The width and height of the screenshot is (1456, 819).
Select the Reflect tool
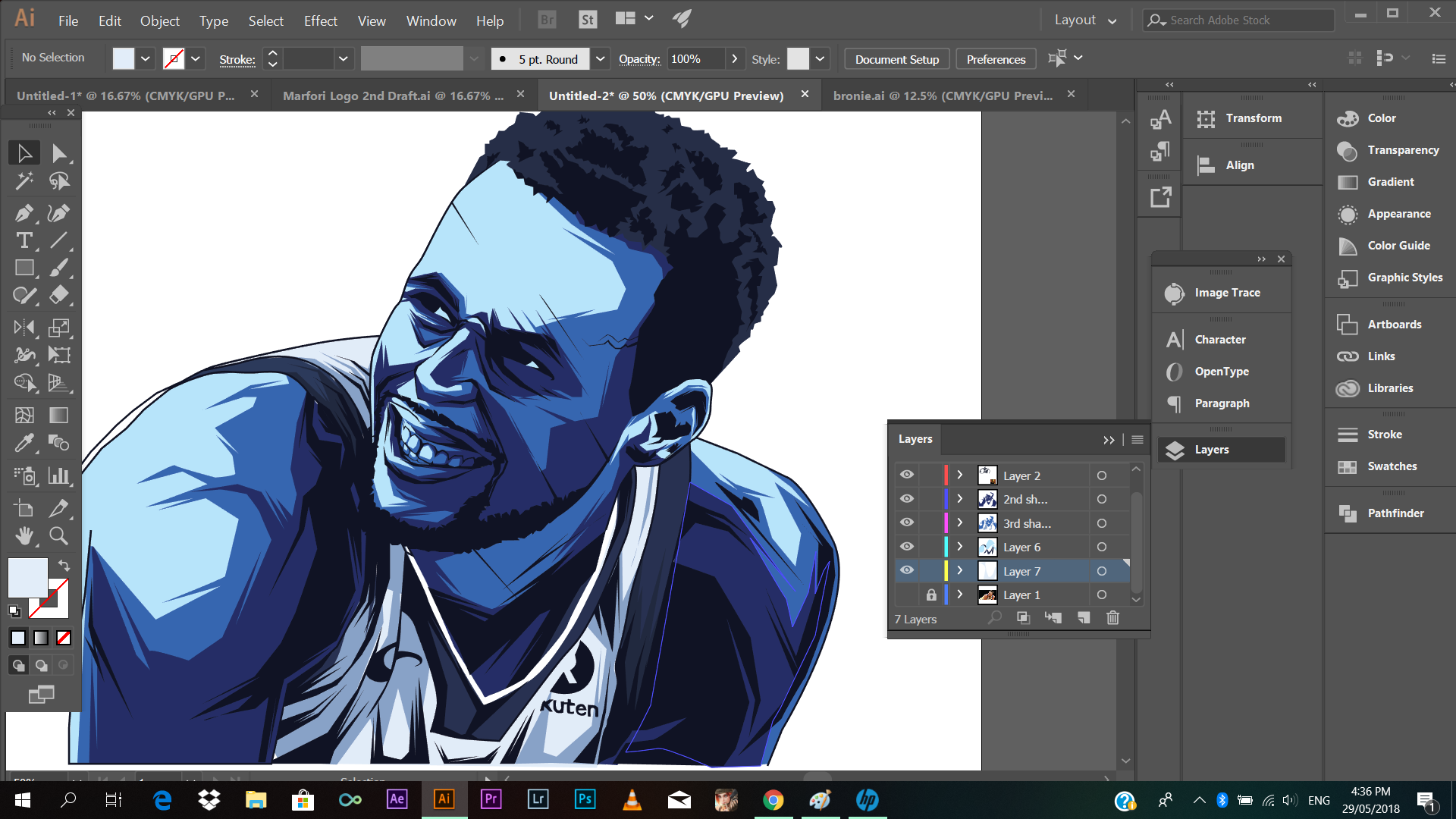pos(24,328)
